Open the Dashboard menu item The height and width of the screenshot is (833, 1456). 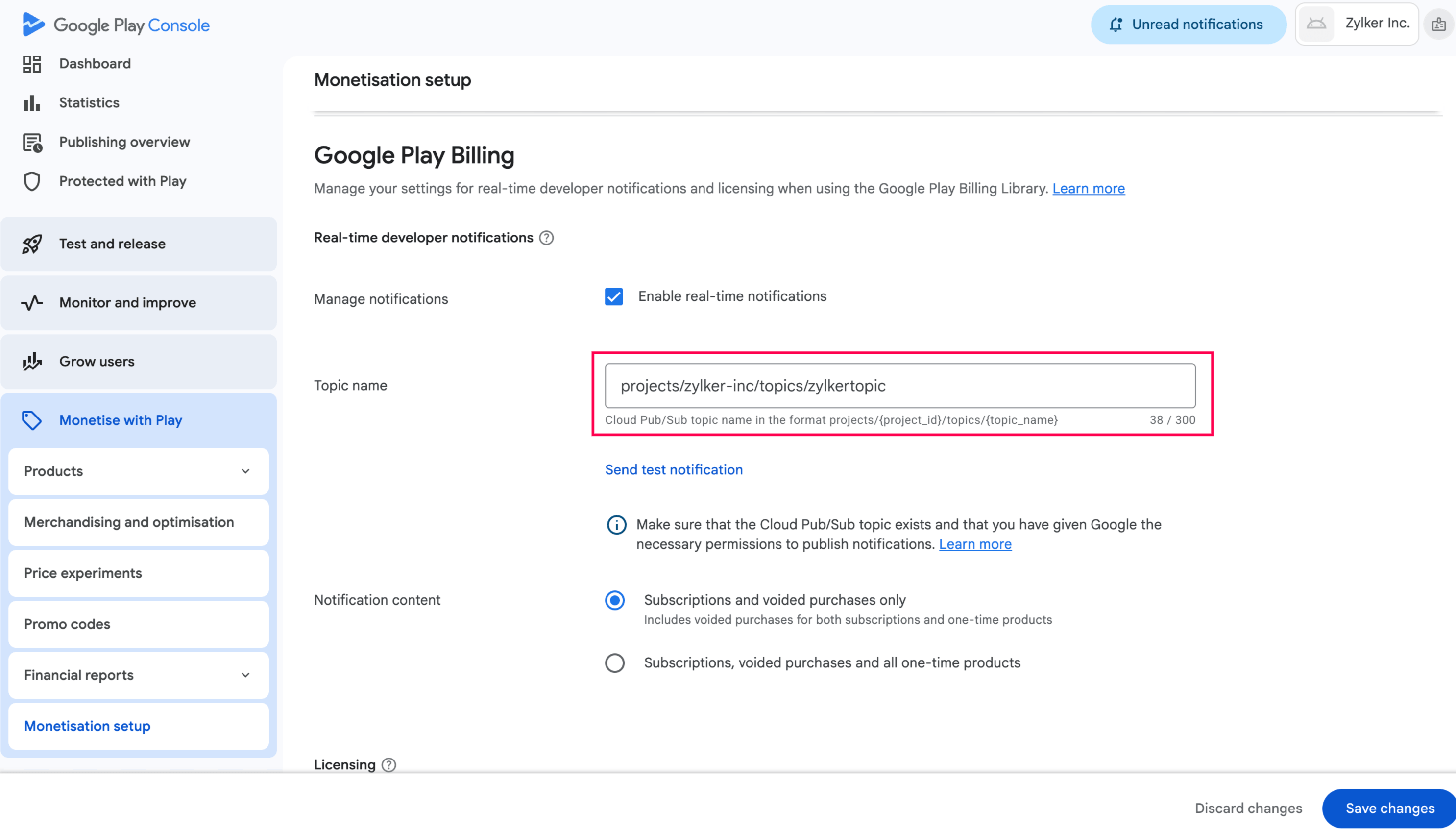click(x=95, y=64)
